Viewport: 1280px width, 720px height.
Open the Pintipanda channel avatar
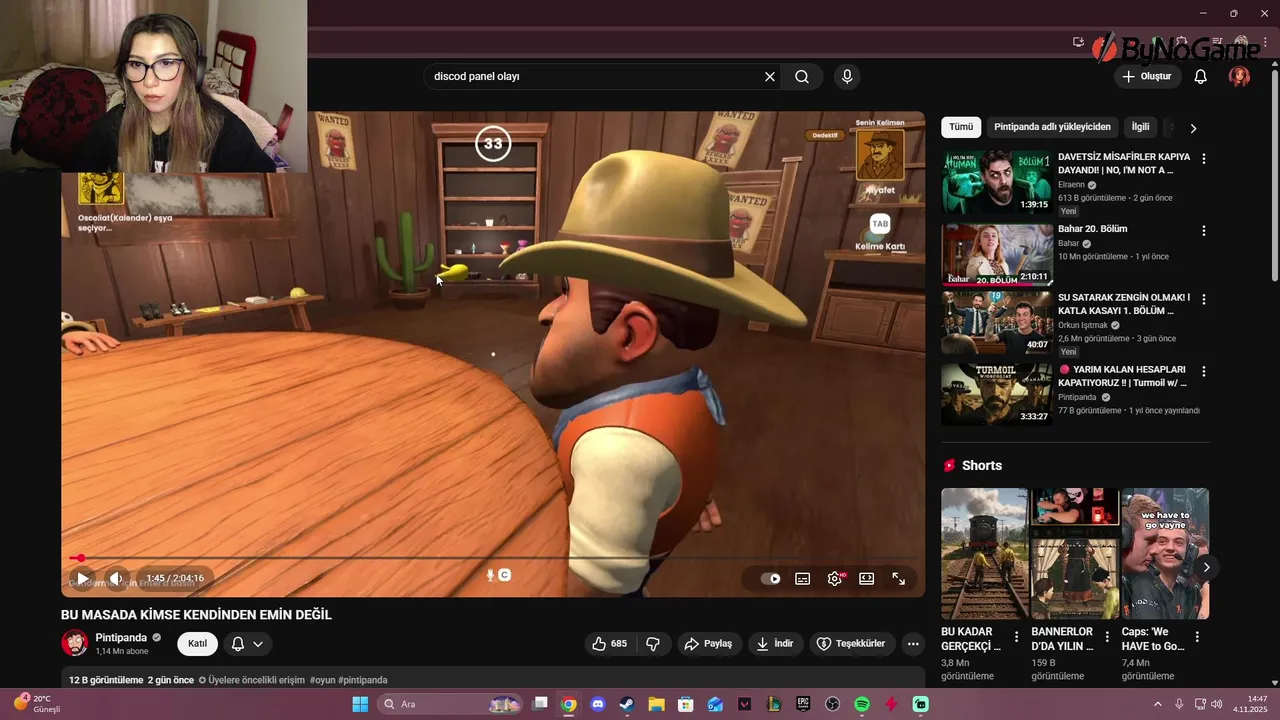[x=75, y=643]
